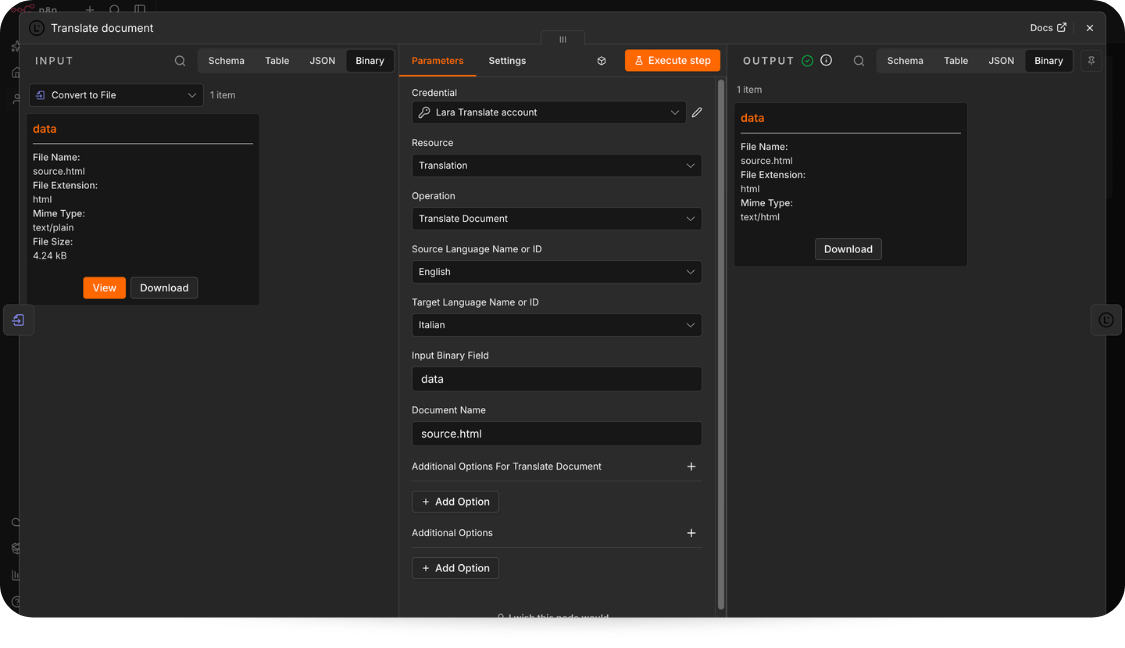Open the Source Language dropdown
Screen dimensions: 1125x648
click(557, 272)
